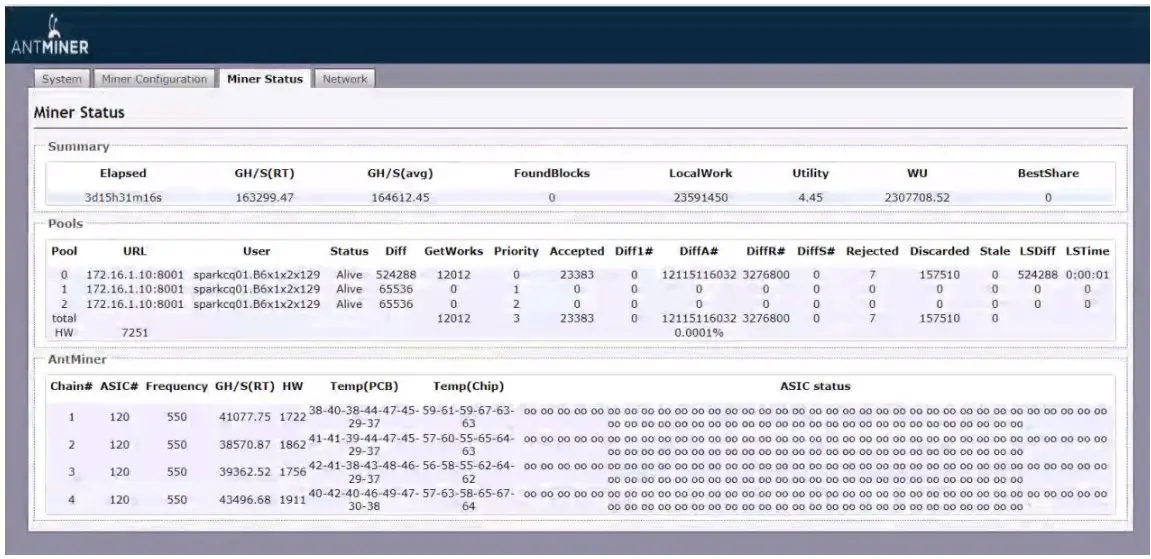Select chain 1 GH/S value 41077.75
The height and width of the screenshot is (559, 1151).
click(245, 417)
